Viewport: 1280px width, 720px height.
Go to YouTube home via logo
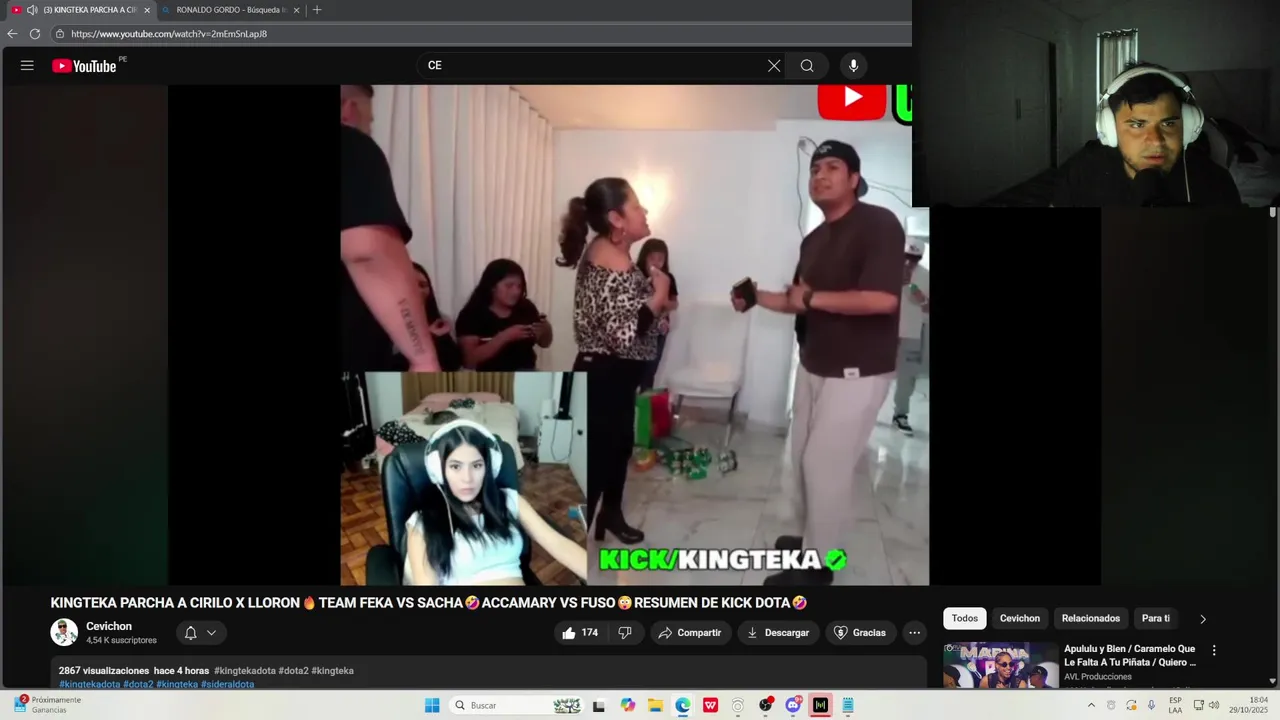84,66
